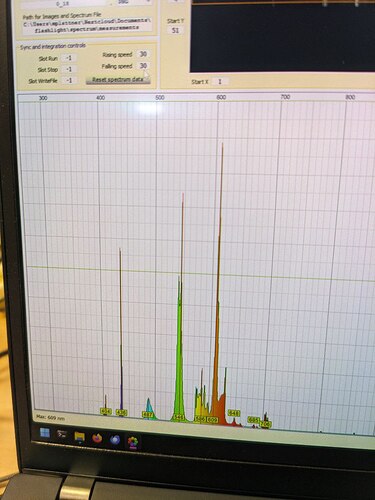
Task: Select the Falling speed value field
Action: click(143, 66)
